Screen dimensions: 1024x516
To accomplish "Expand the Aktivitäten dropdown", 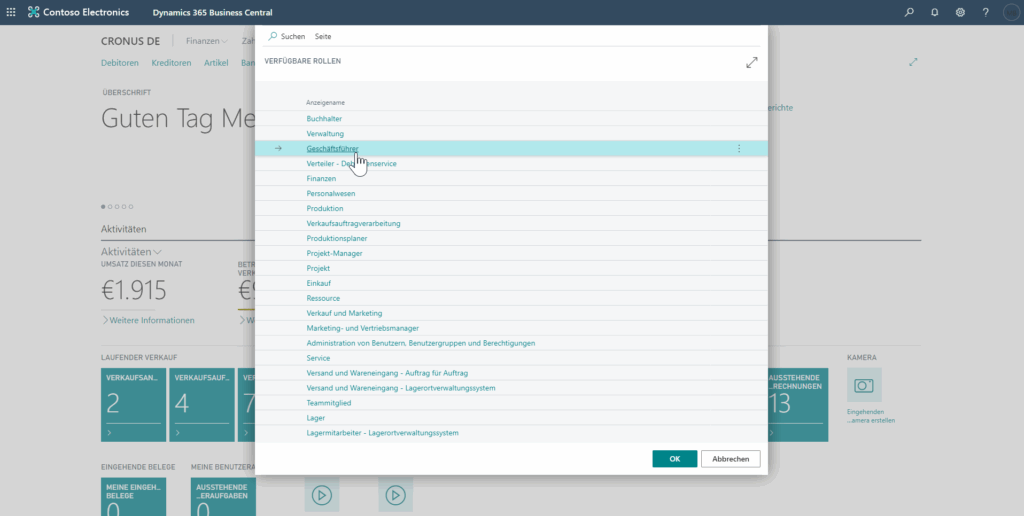I will coord(131,252).
